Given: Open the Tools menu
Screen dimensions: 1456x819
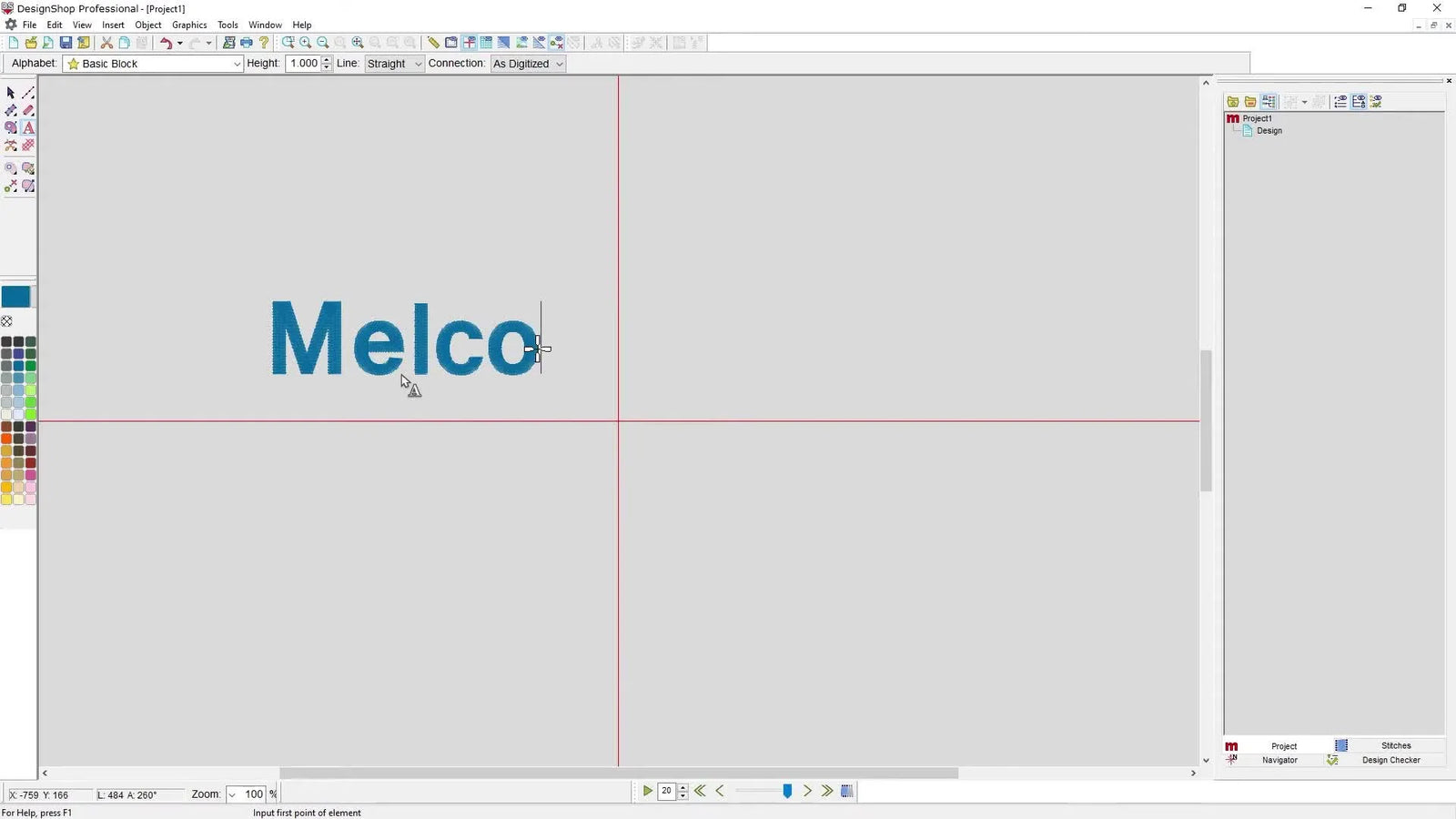Looking at the screenshot, I should pos(227,25).
